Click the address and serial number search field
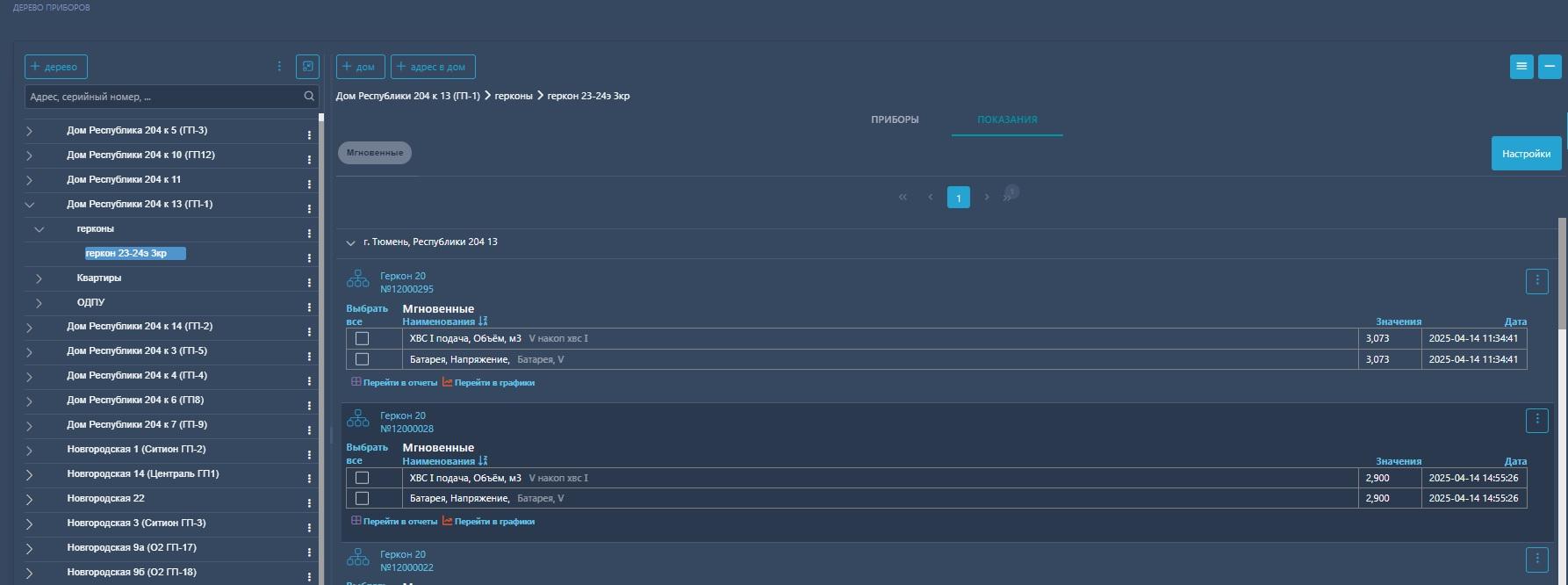1568x585 pixels. coord(162,97)
